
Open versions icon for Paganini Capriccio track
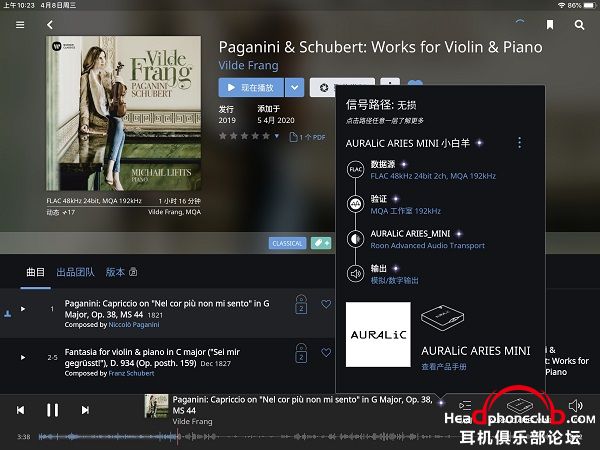point(301,305)
